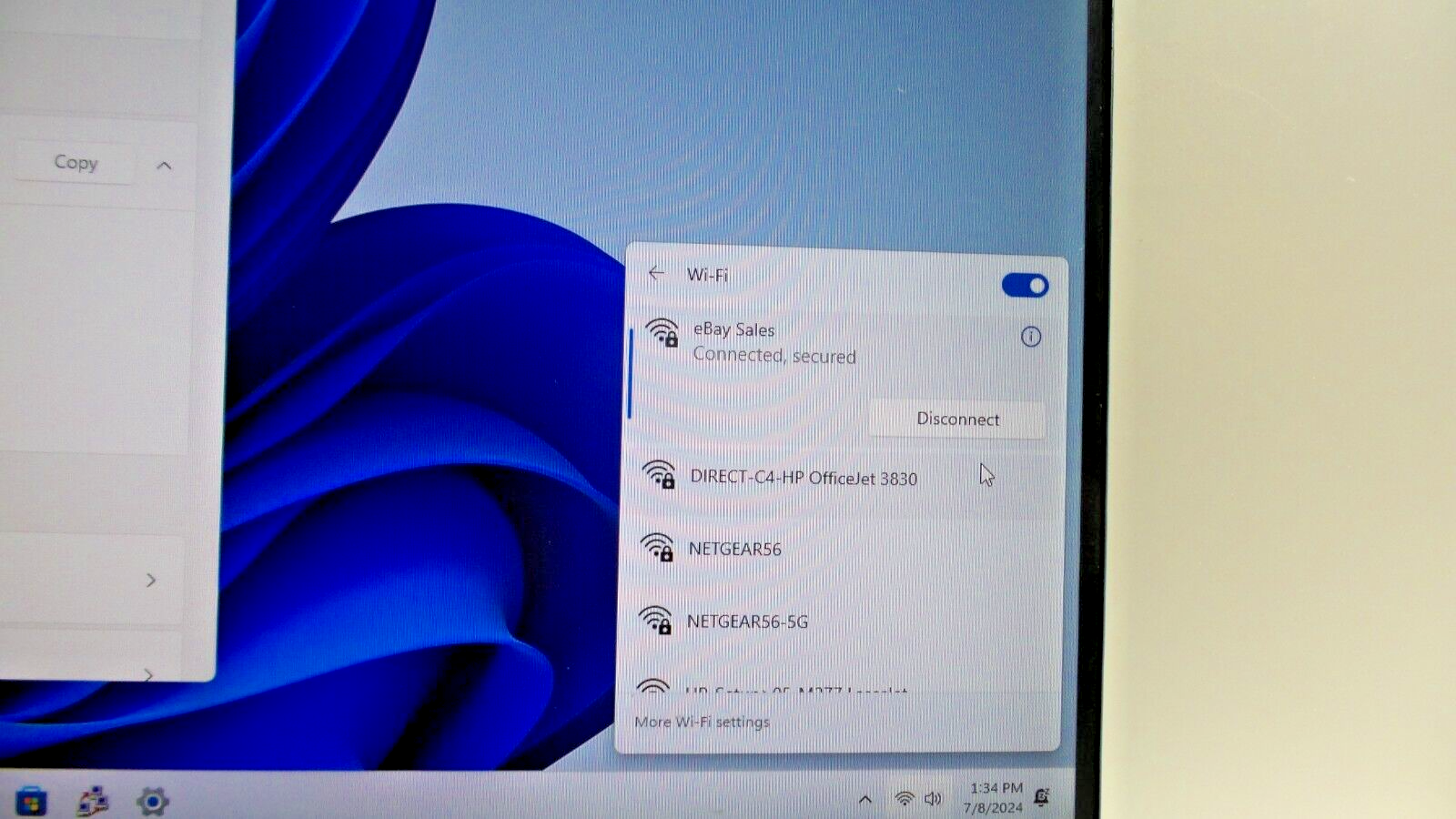Open More Wi-Fi settings
This screenshot has width=1456, height=819.
[x=702, y=722]
